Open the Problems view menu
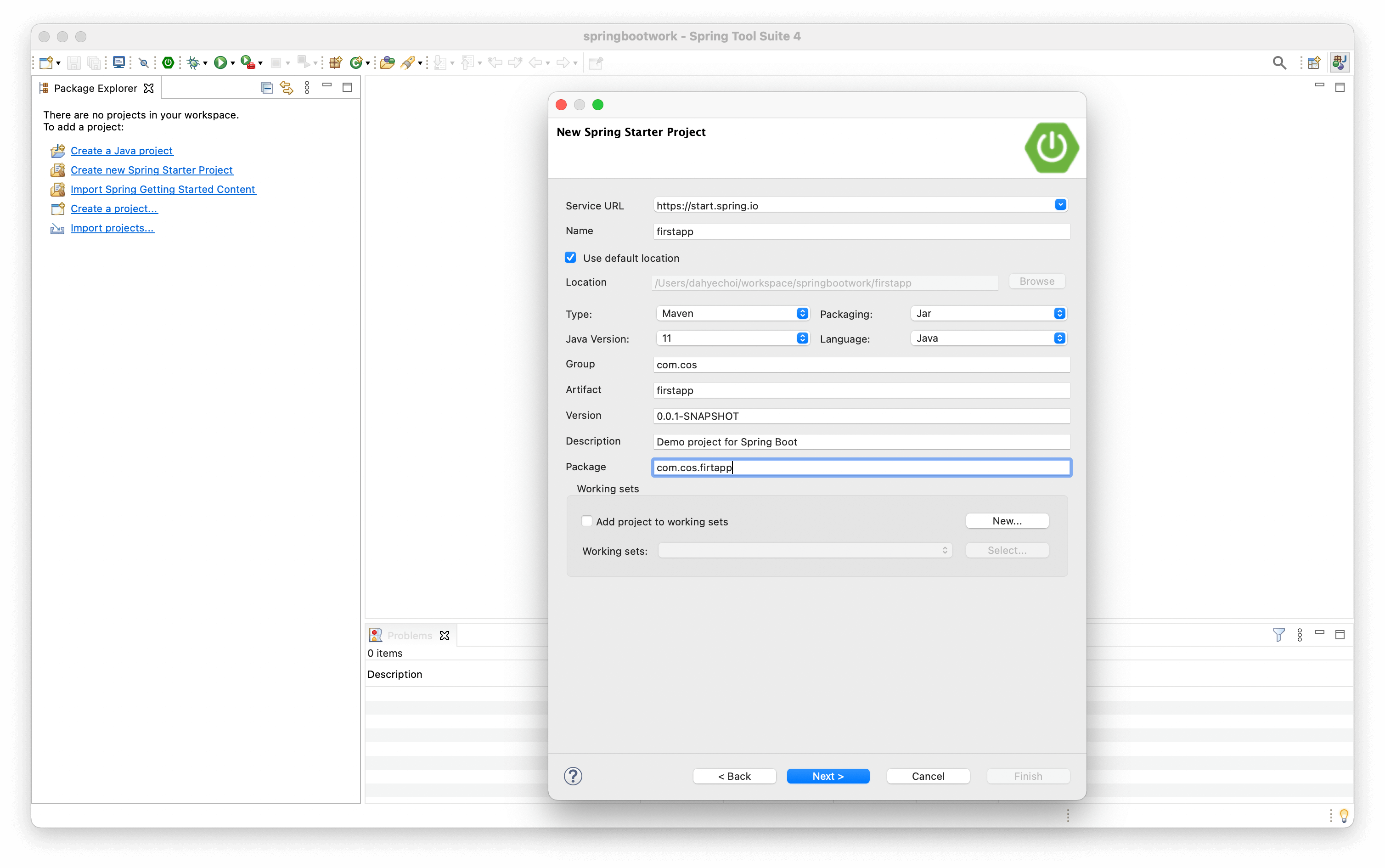Viewport: 1385px width, 868px height. click(1300, 634)
